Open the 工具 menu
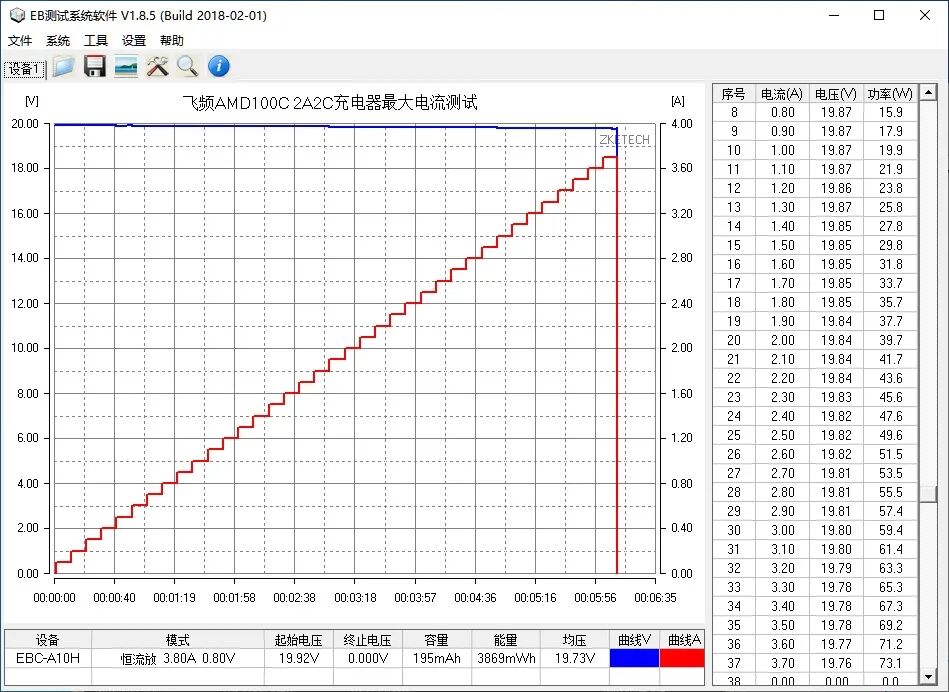This screenshot has height=692, width=949. click(x=96, y=41)
